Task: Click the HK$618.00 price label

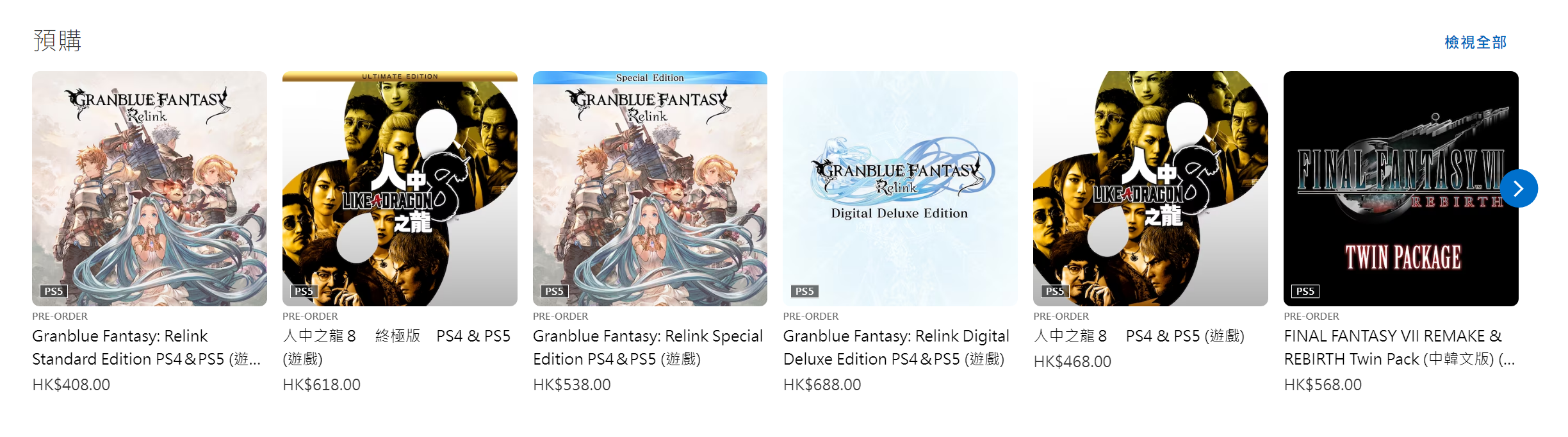Action: (322, 384)
